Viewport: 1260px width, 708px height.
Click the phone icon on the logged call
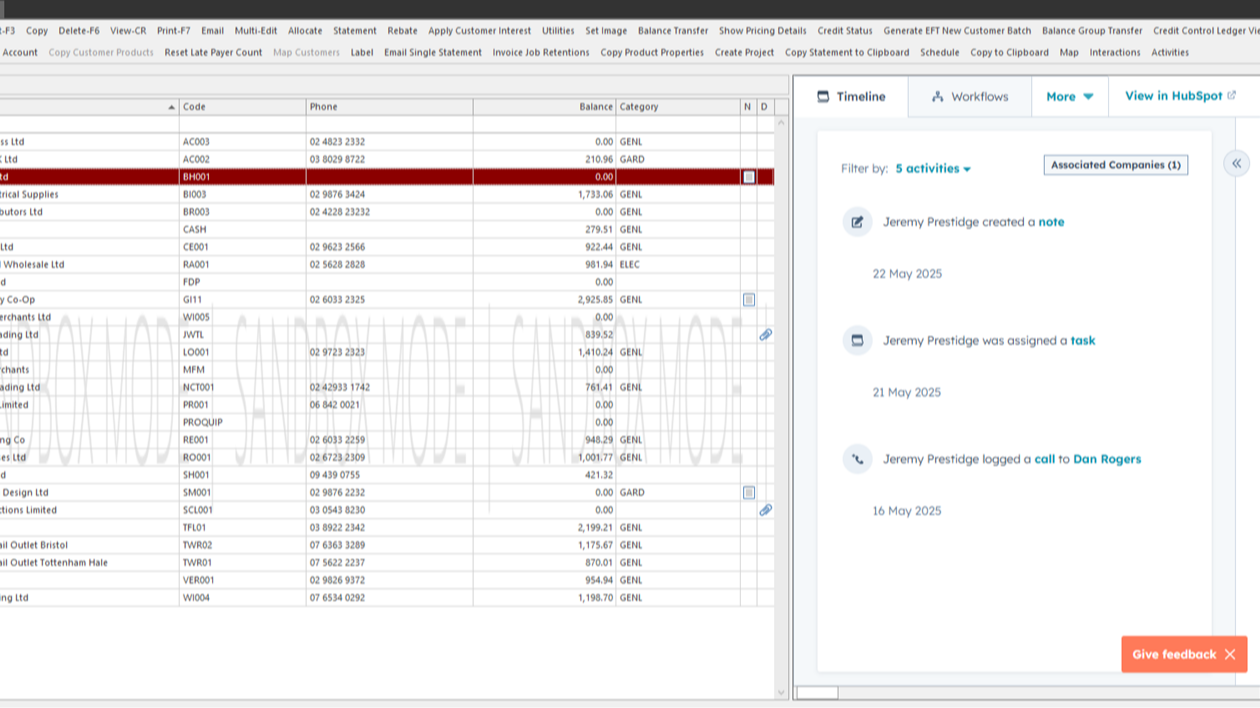(x=857, y=459)
